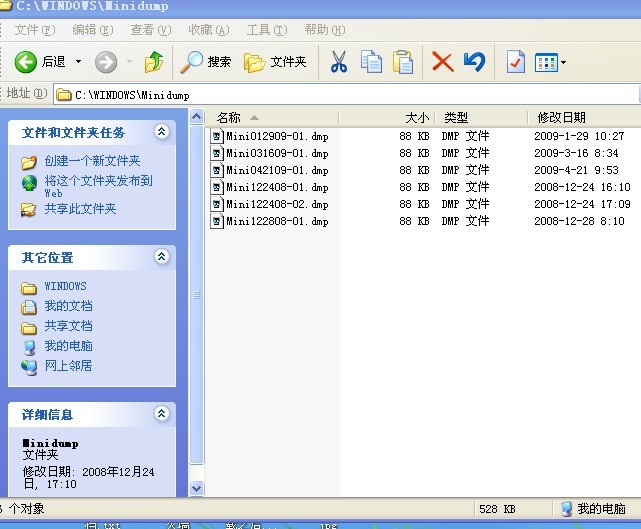Click file icon of Mini122808-01.dmp
The image size is (641, 529).
click(x=217, y=221)
